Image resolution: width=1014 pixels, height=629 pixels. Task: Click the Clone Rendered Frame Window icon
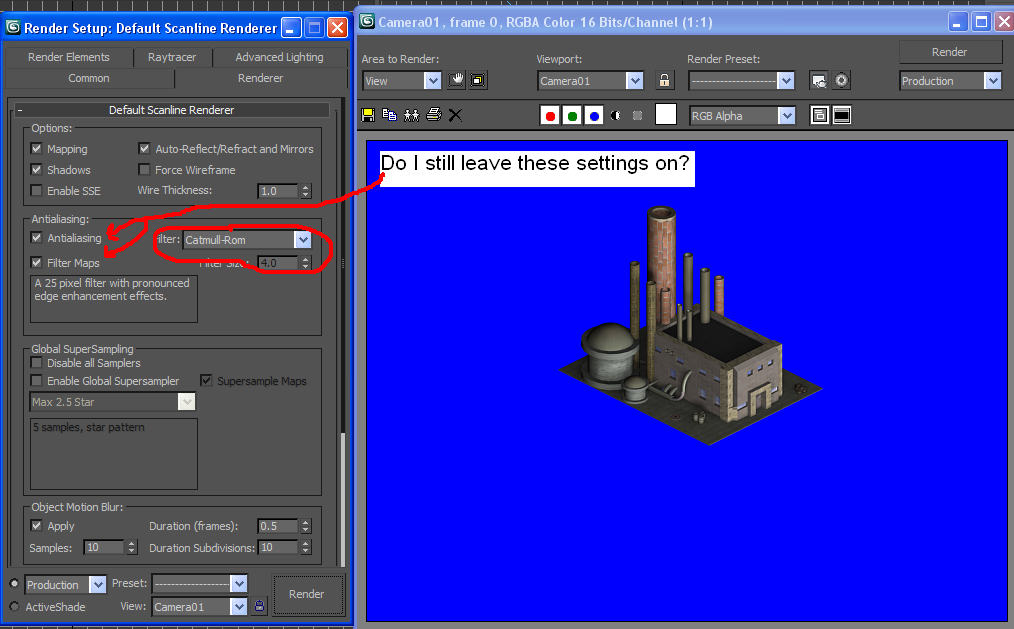point(411,115)
